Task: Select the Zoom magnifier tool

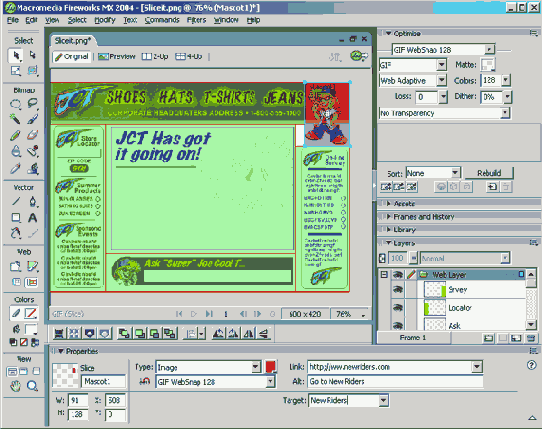Action: coord(32,386)
